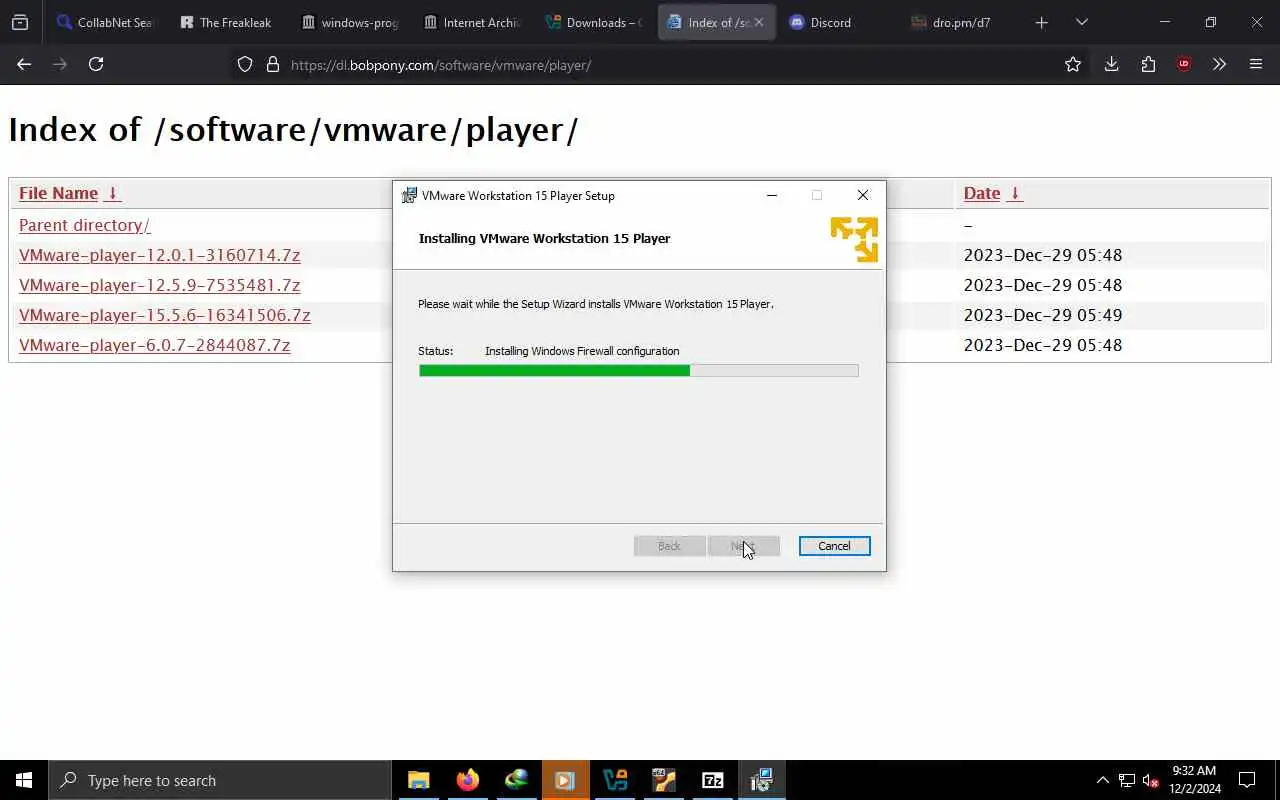
Task: Minimize the VMware Setup window
Action: point(772,195)
